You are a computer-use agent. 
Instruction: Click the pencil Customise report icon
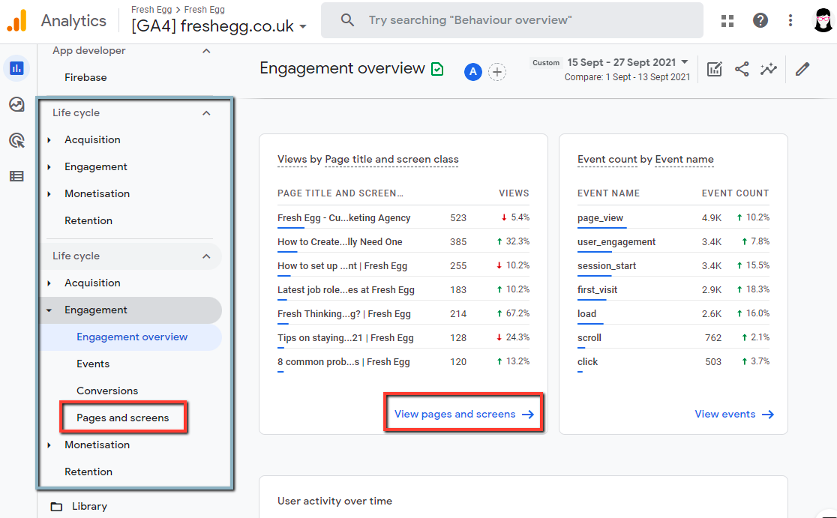[802, 69]
